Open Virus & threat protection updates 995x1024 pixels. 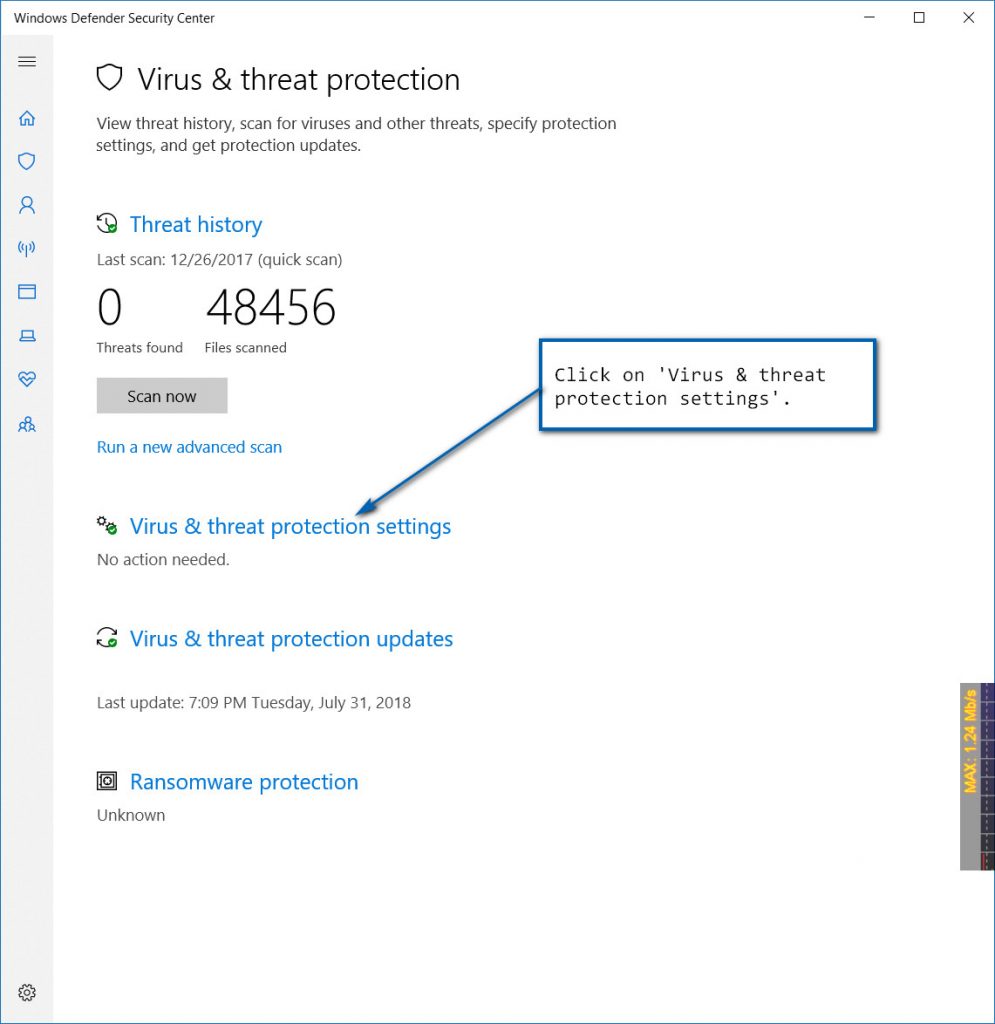(x=291, y=638)
